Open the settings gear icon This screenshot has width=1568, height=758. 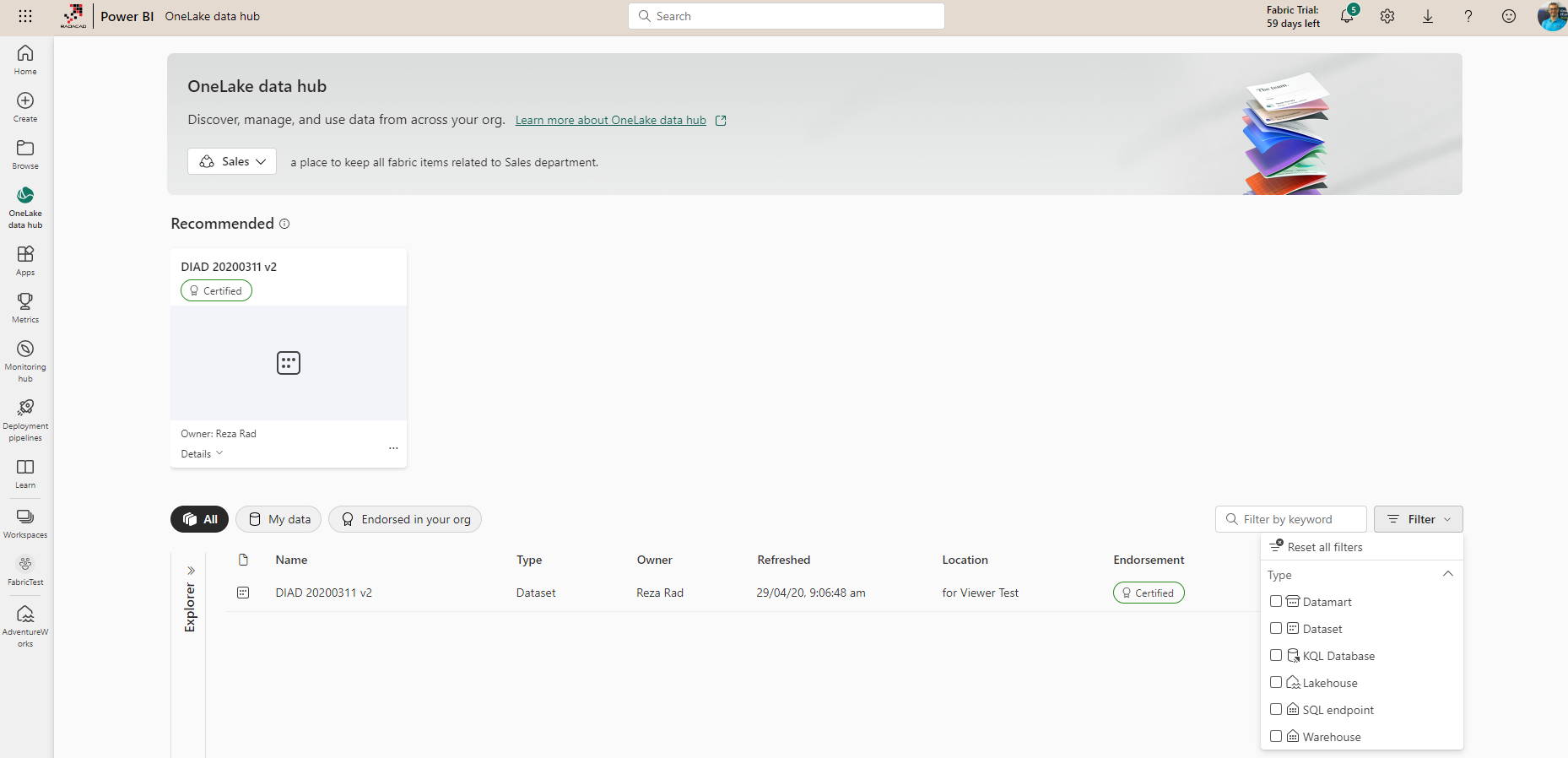coord(1387,17)
